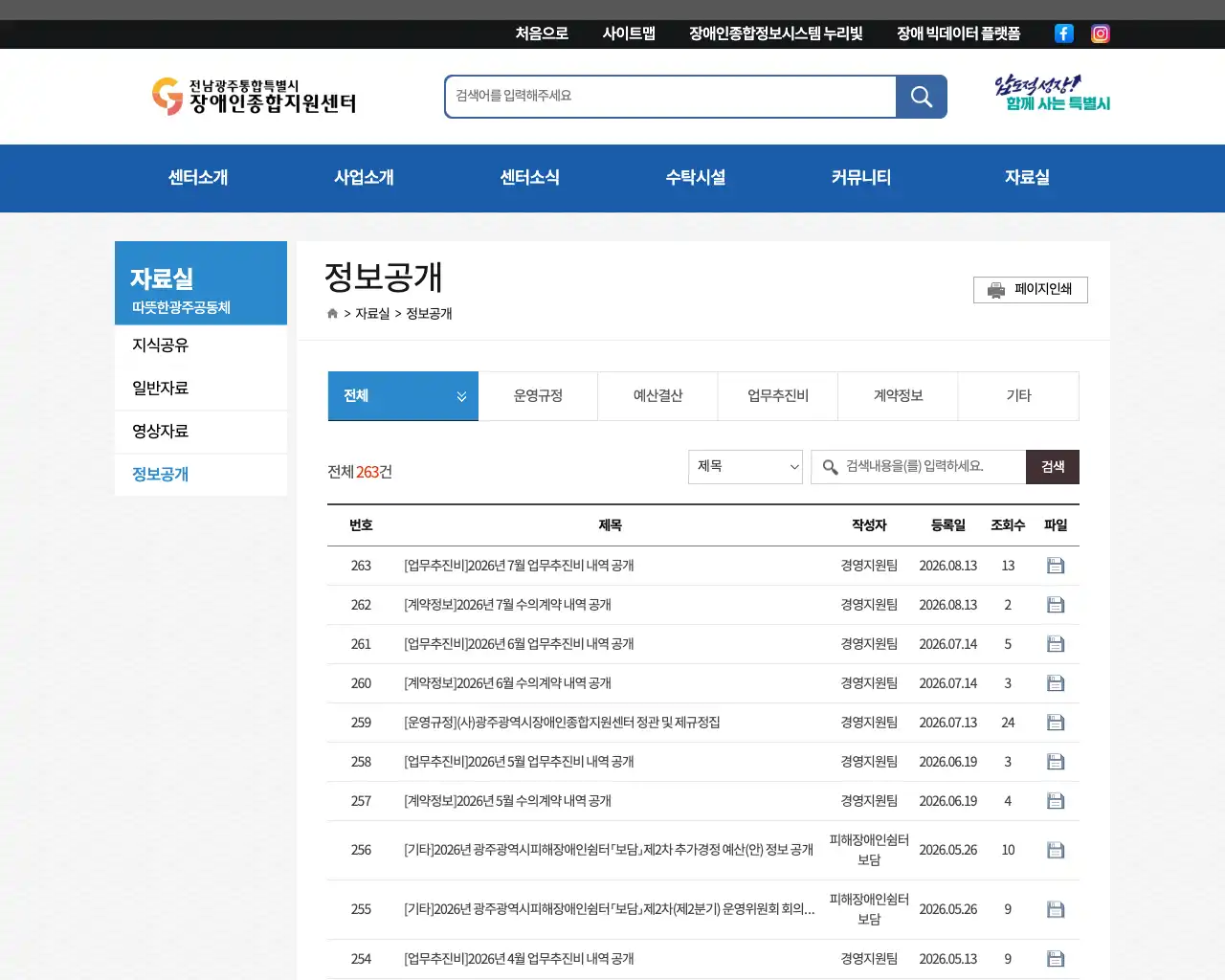Select the 기타 tab
Viewport: 1225px width, 980px height.
point(1018,396)
